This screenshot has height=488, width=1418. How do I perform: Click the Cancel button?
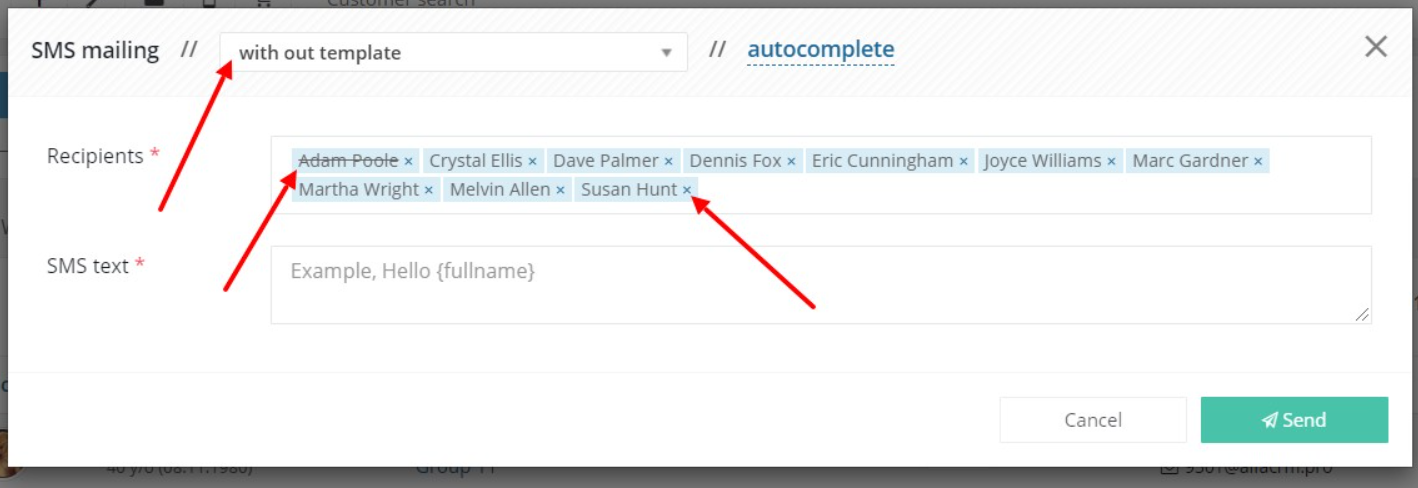[1093, 420]
